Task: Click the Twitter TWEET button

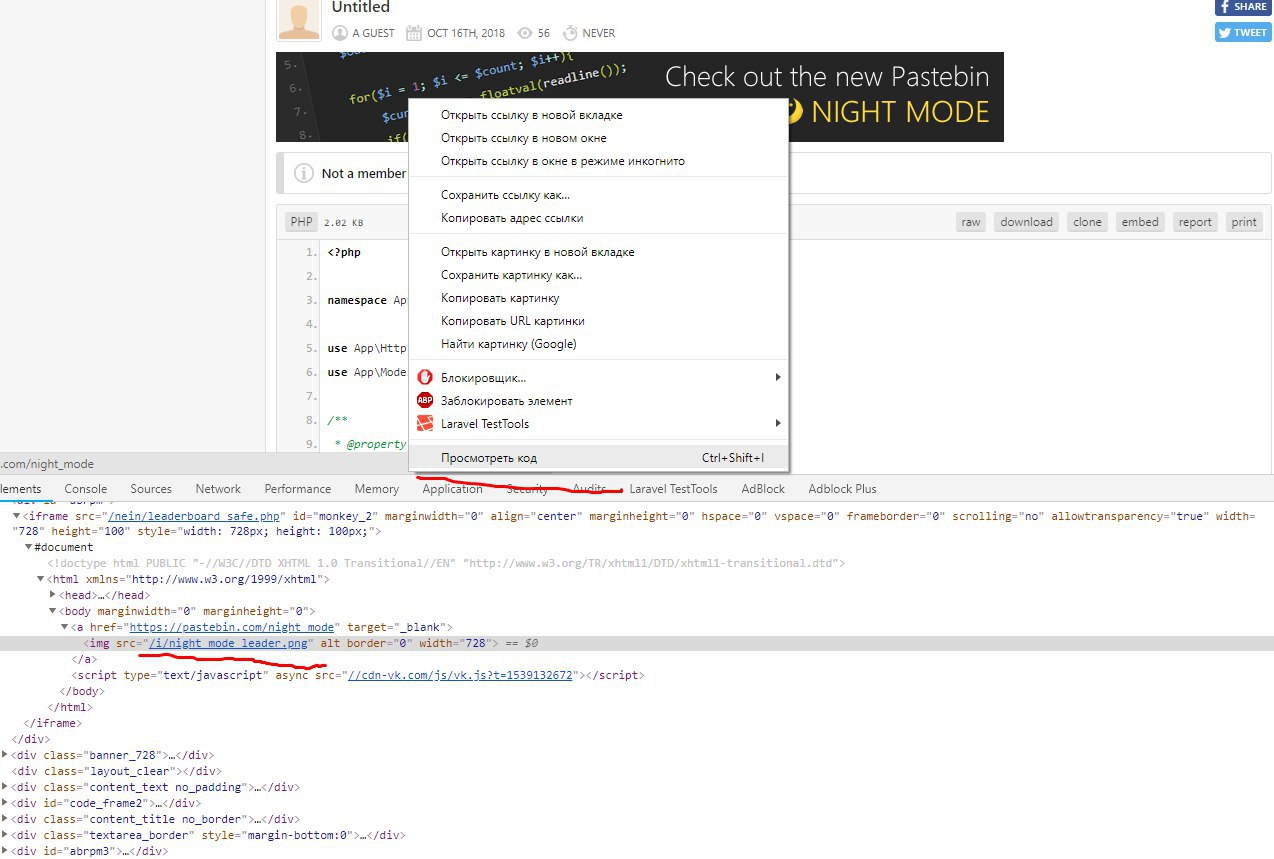Action: click(1243, 32)
